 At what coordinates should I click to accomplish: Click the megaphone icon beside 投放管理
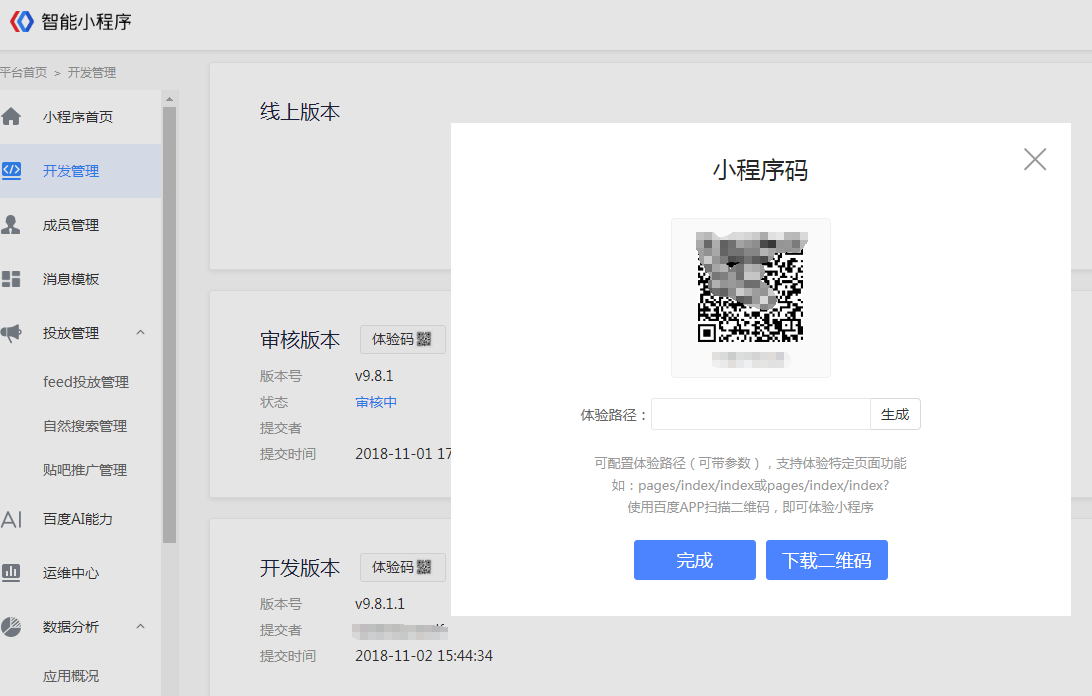(x=11, y=333)
